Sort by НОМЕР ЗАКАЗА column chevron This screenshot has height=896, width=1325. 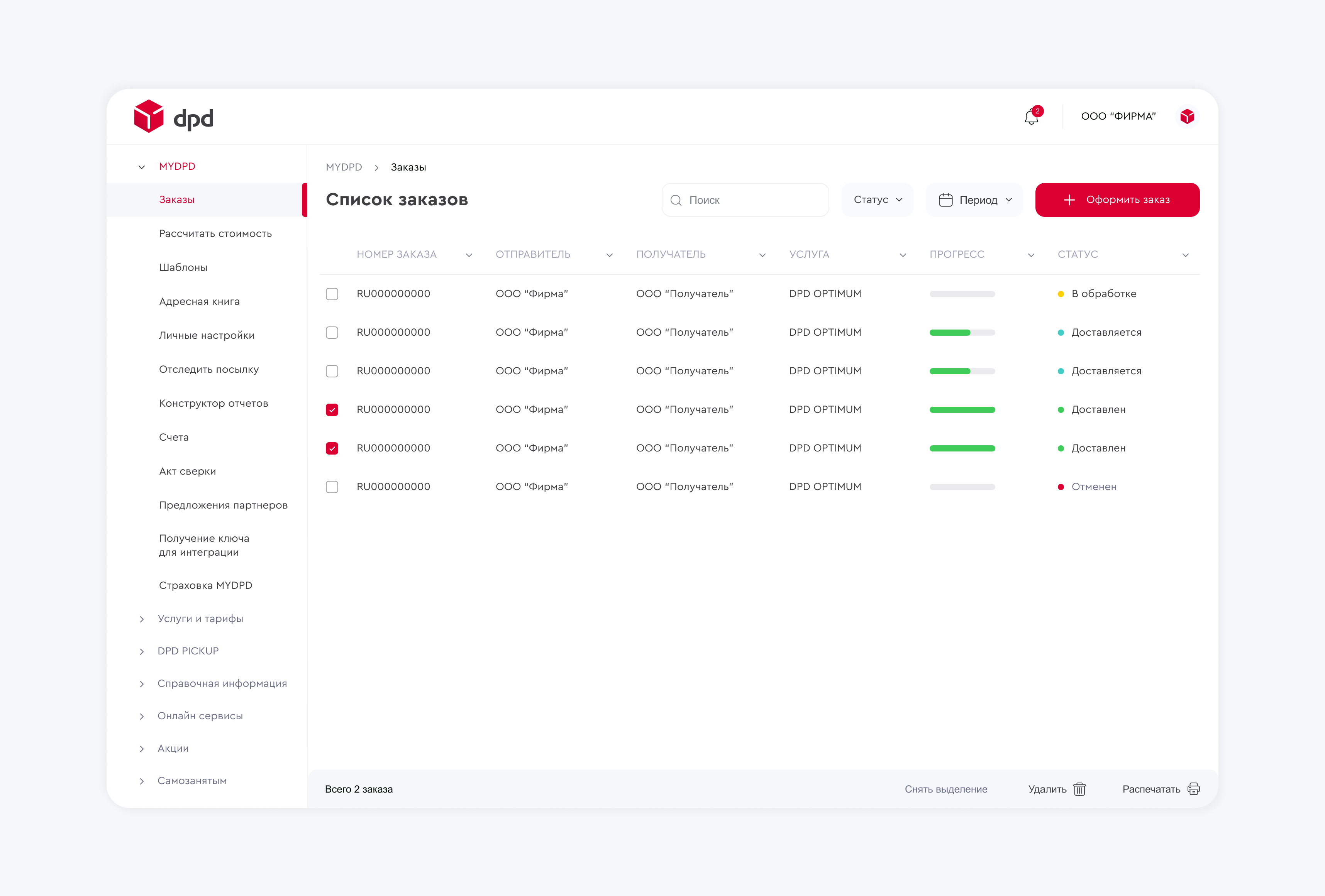(469, 255)
